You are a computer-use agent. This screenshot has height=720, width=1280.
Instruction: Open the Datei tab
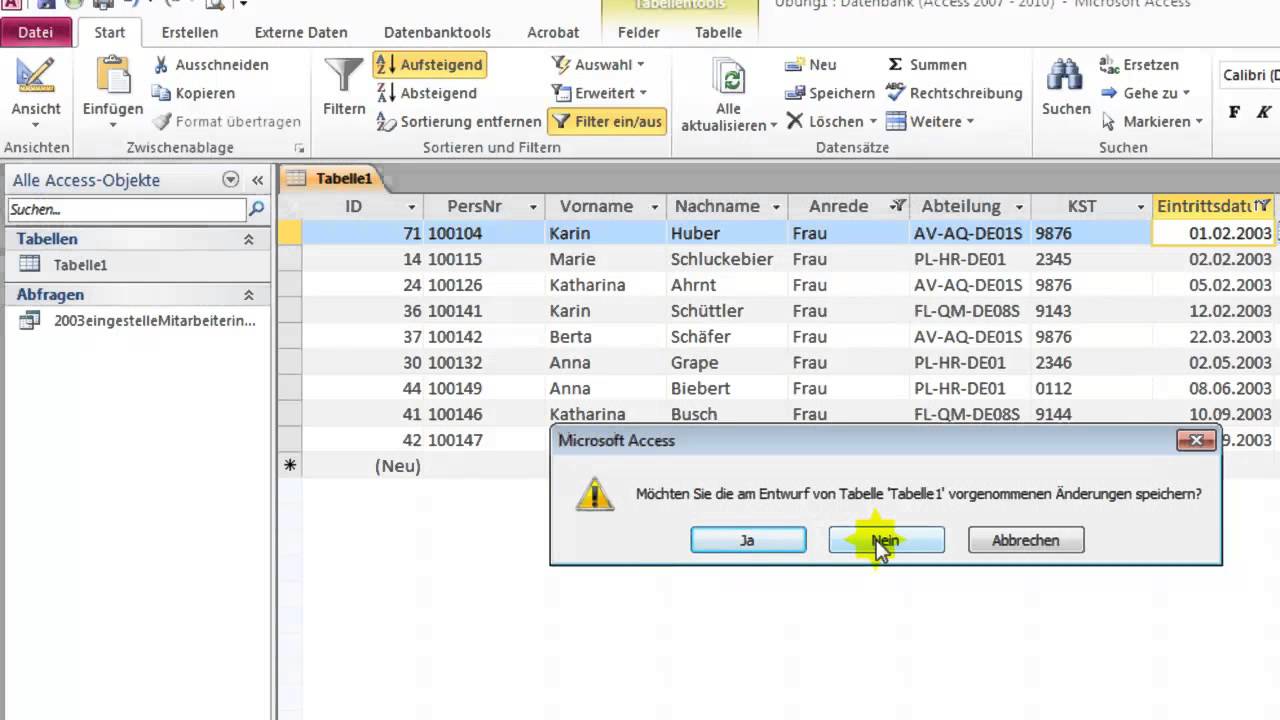pos(36,32)
